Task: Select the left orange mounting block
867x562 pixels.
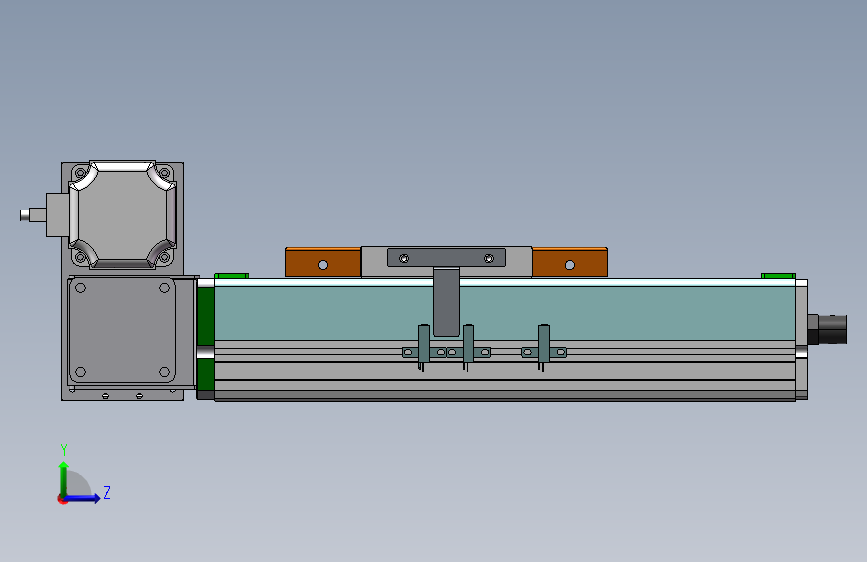Action: (x=323, y=262)
